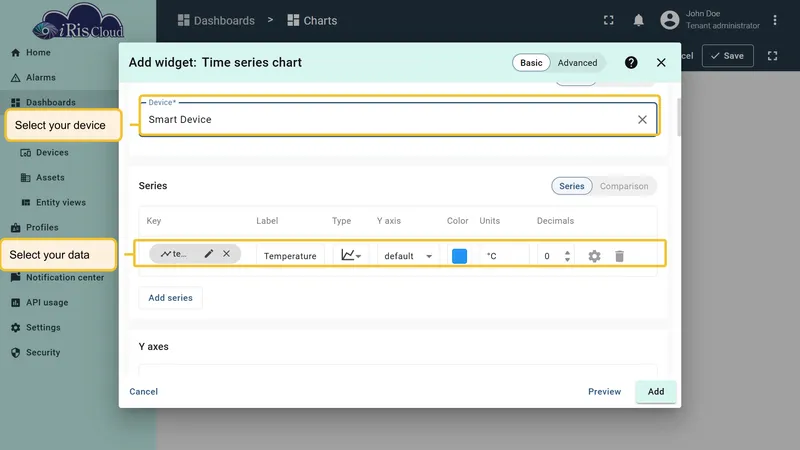Toggle fullscreen icon next to bell

[x=609, y=20]
